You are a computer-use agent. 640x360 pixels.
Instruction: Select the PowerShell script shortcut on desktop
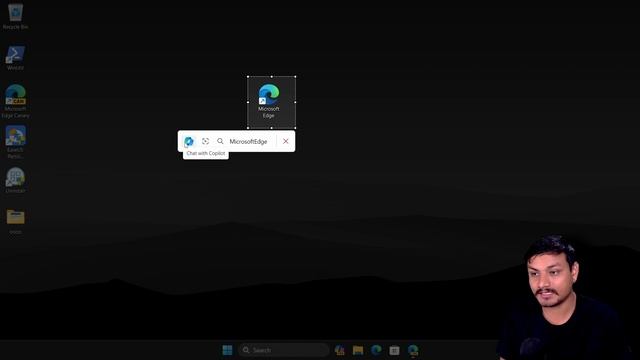point(16,58)
